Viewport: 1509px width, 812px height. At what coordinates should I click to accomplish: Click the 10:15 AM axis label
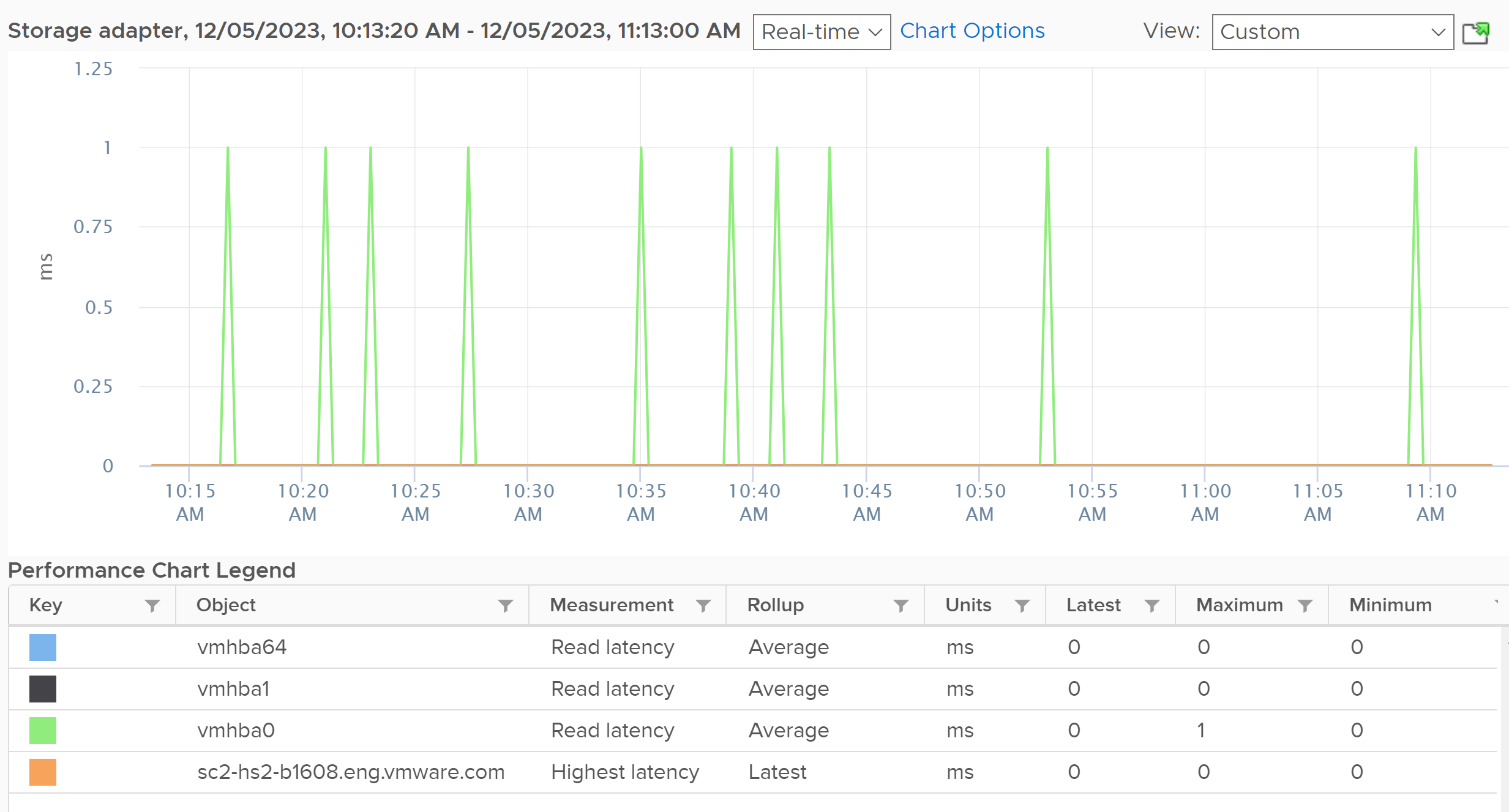(x=190, y=502)
